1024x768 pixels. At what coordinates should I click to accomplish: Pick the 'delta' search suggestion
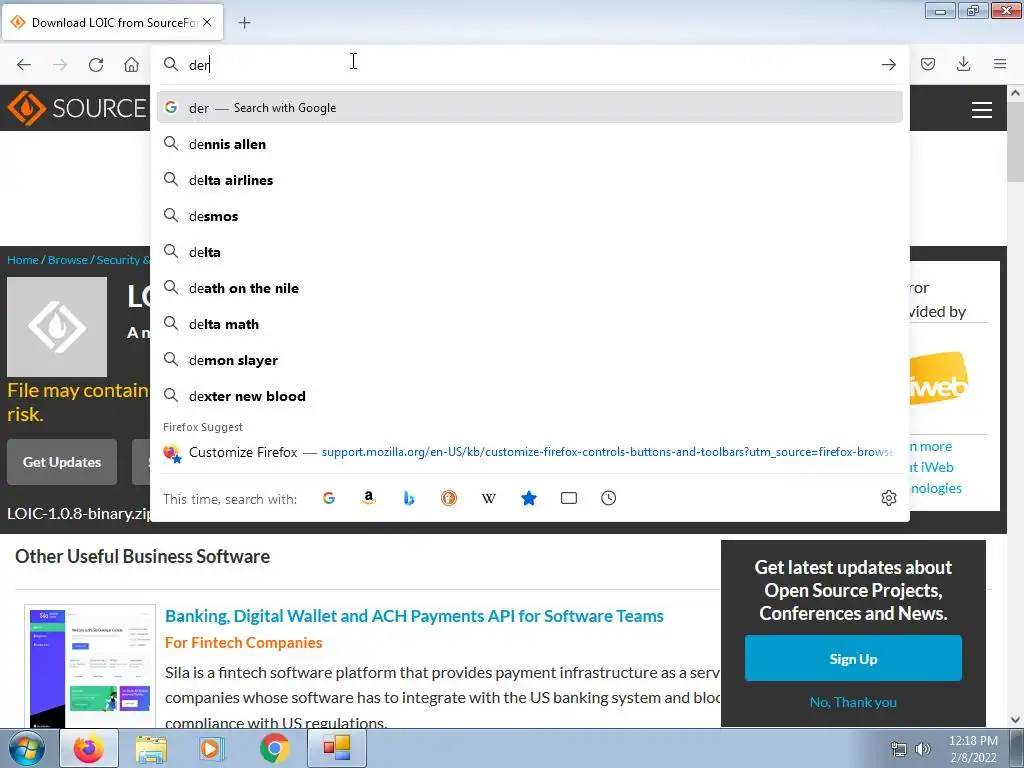[530, 252]
